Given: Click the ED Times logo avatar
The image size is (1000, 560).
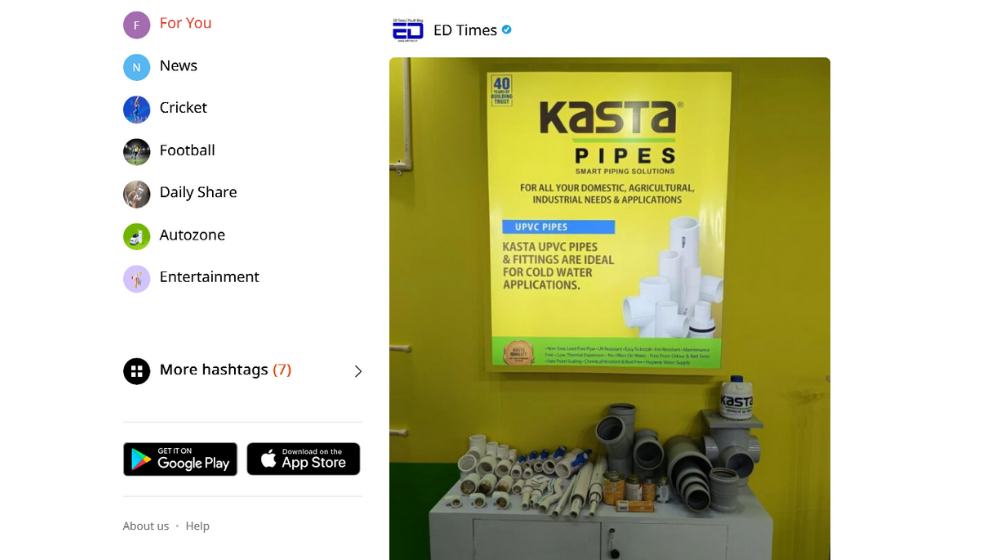Looking at the screenshot, I should [408, 30].
